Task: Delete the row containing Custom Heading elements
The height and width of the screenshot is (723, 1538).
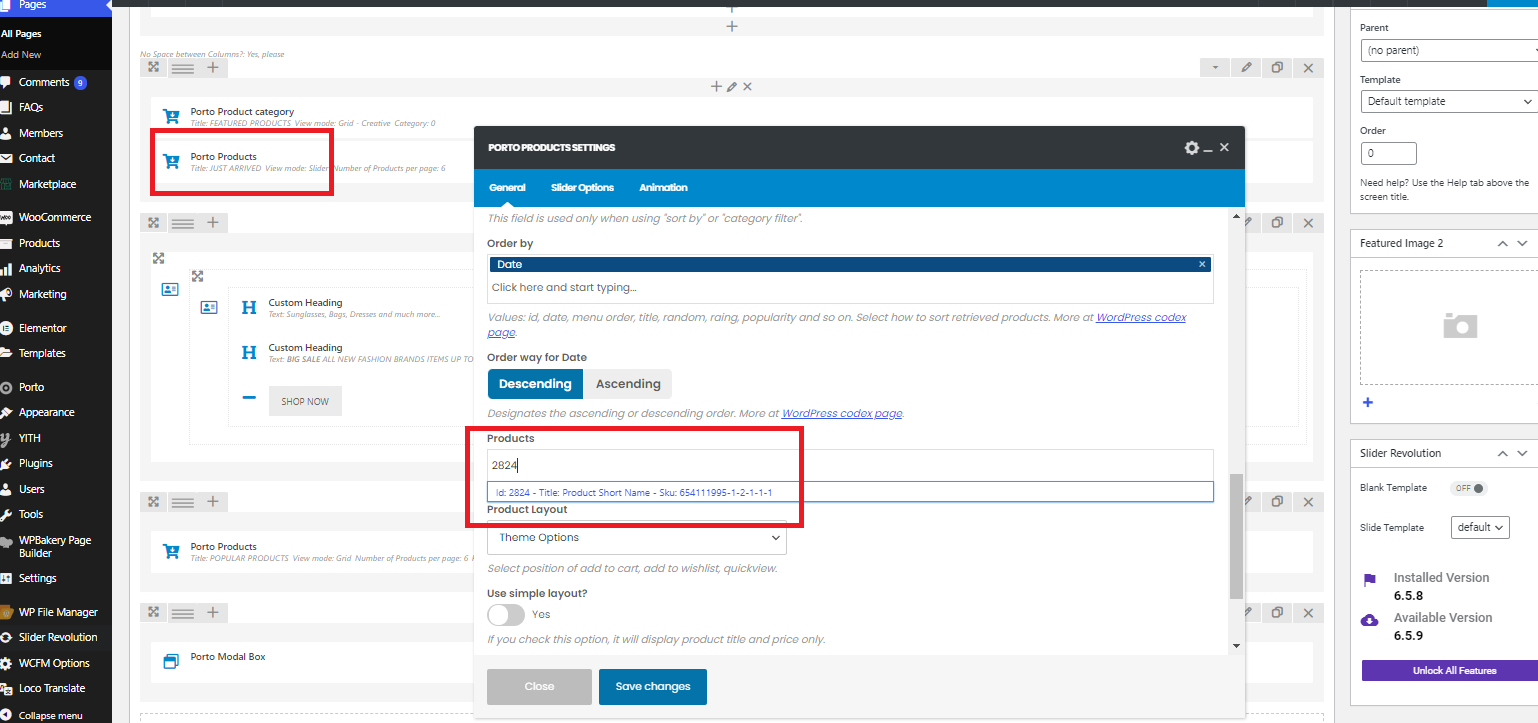Action: [1308, 222]
